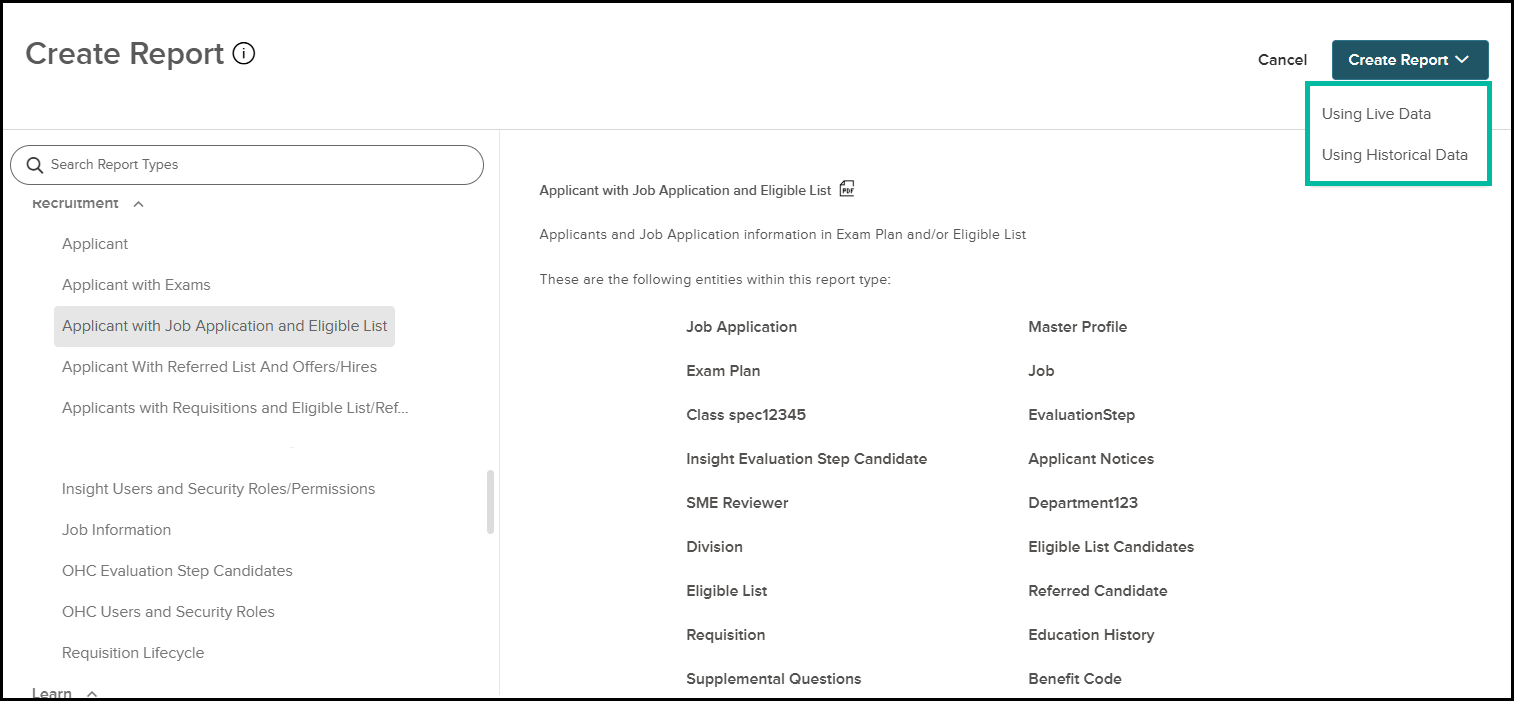
Task: Click the report description sentence text
Action: click(x=783, y=235)
